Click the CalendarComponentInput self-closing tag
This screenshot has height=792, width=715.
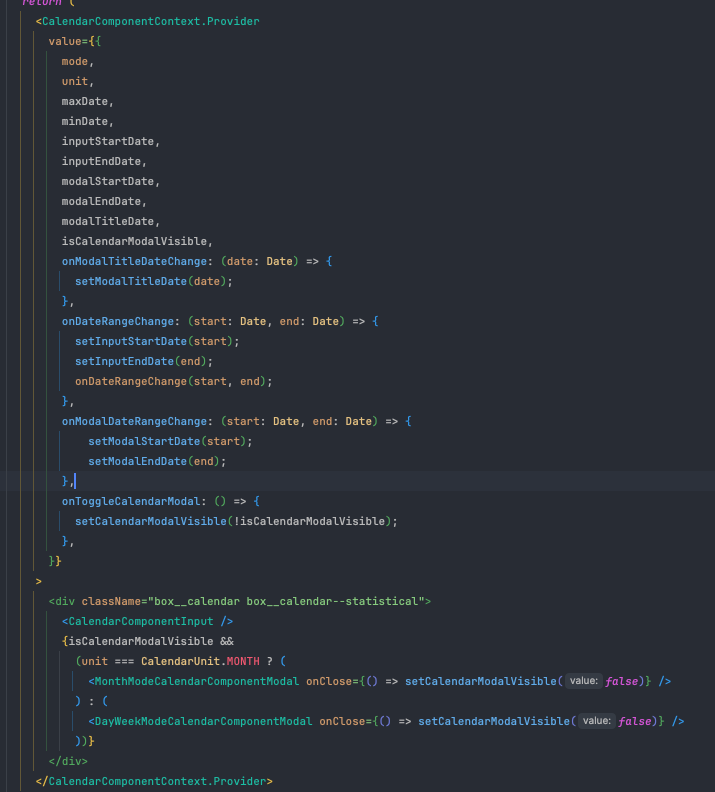[147, 621]
